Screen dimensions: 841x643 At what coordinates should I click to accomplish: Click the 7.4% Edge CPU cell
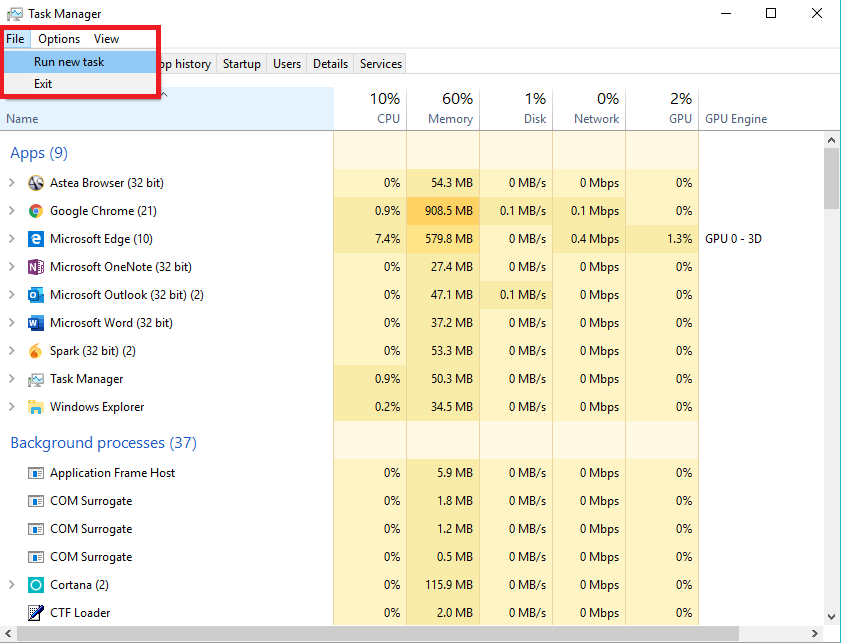click(x=370, y=239)
